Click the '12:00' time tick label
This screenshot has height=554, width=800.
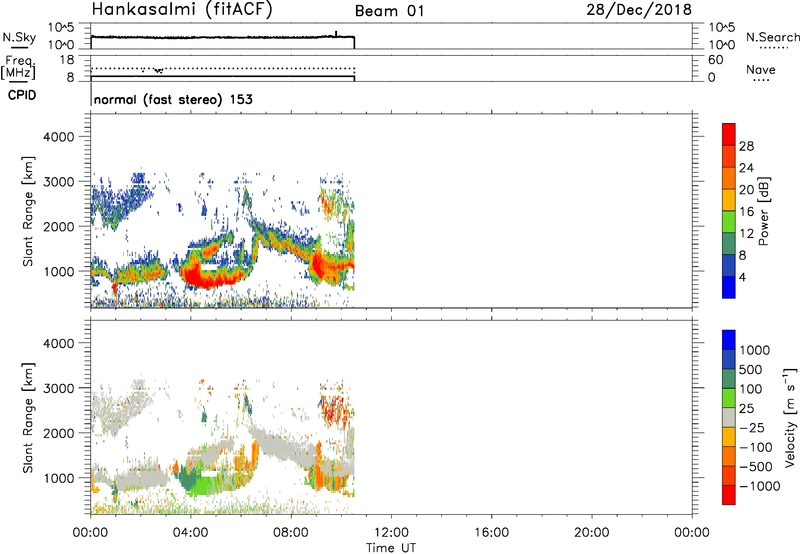[391, 533]
